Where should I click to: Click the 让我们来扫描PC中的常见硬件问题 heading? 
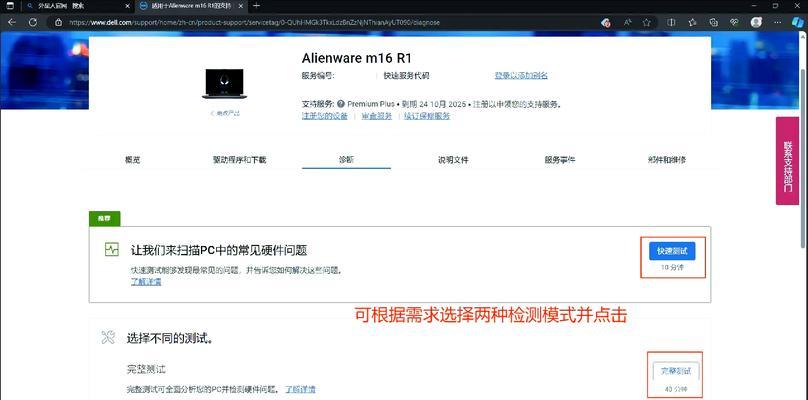(x=218, y=251)
